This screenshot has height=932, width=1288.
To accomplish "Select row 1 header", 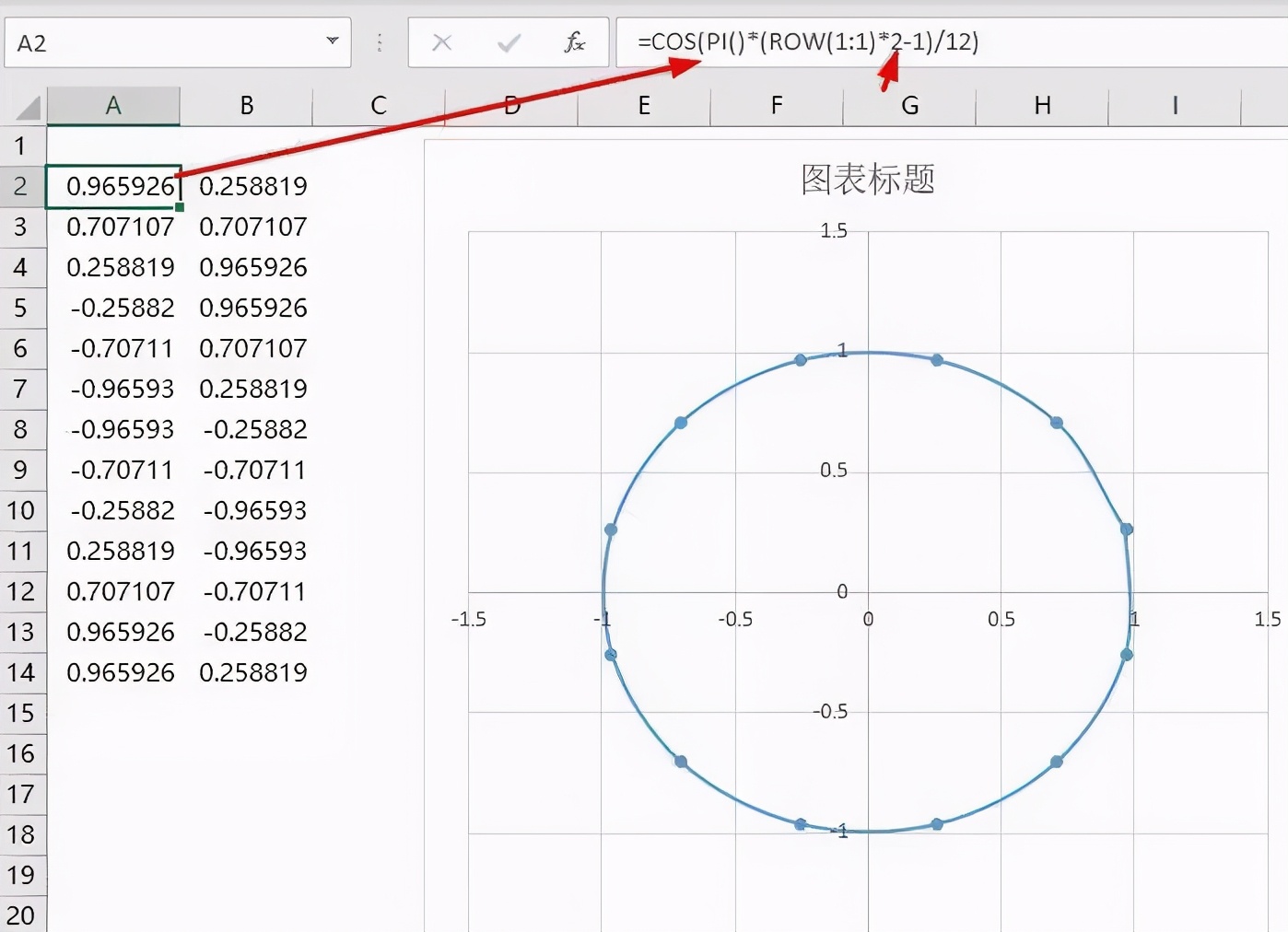I will (21, 146).
